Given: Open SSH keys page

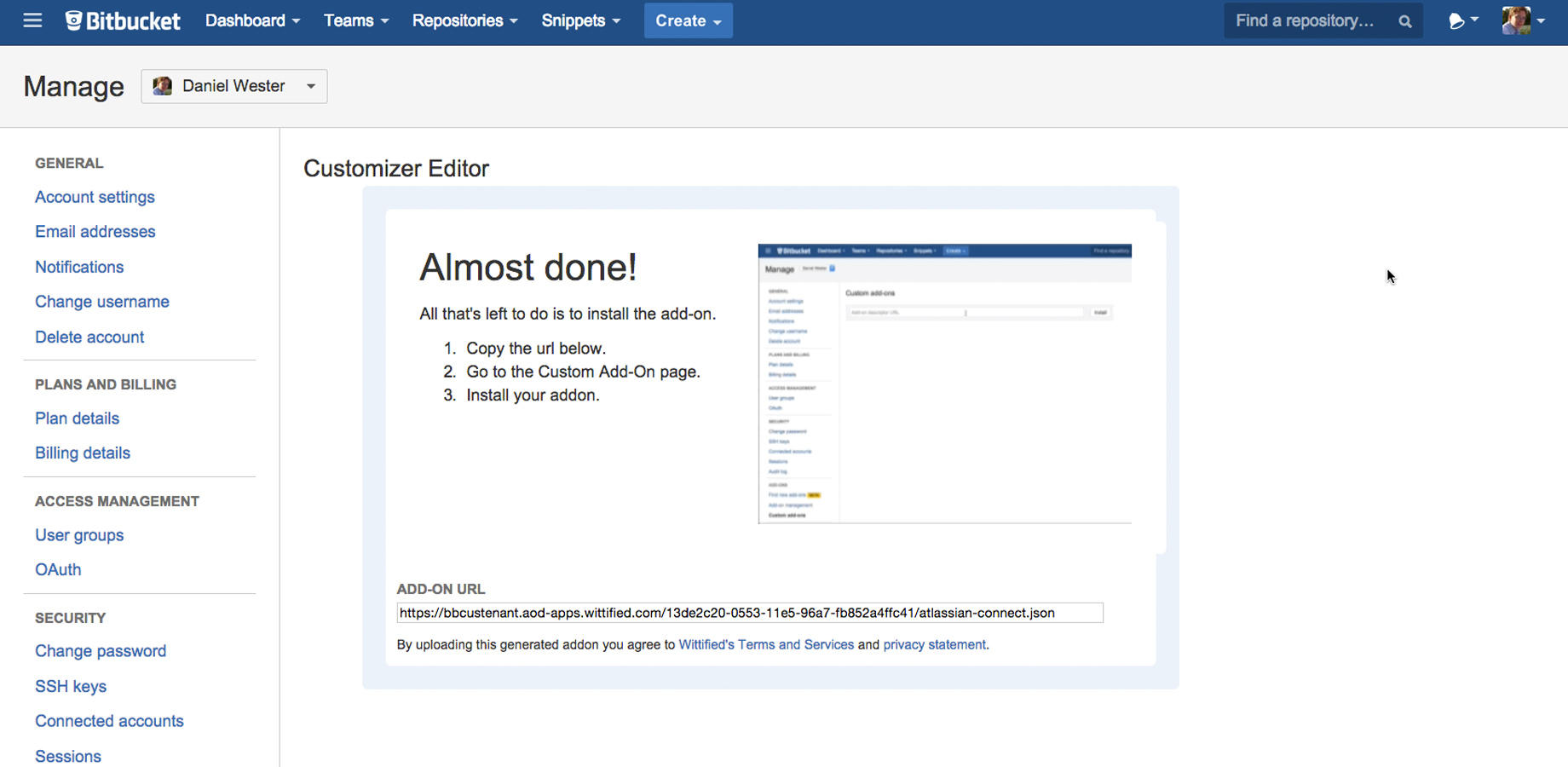Looking at the screenshot, I should pos(71,686).
